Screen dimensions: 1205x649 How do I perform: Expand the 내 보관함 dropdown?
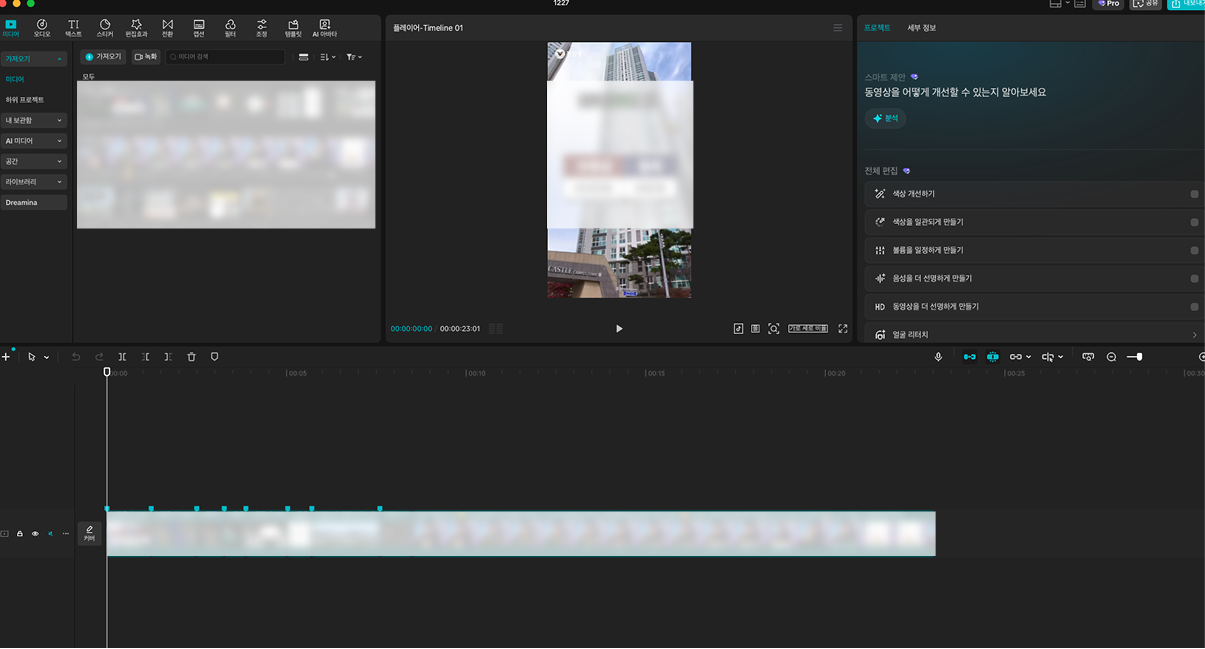(x=34, y=120)
